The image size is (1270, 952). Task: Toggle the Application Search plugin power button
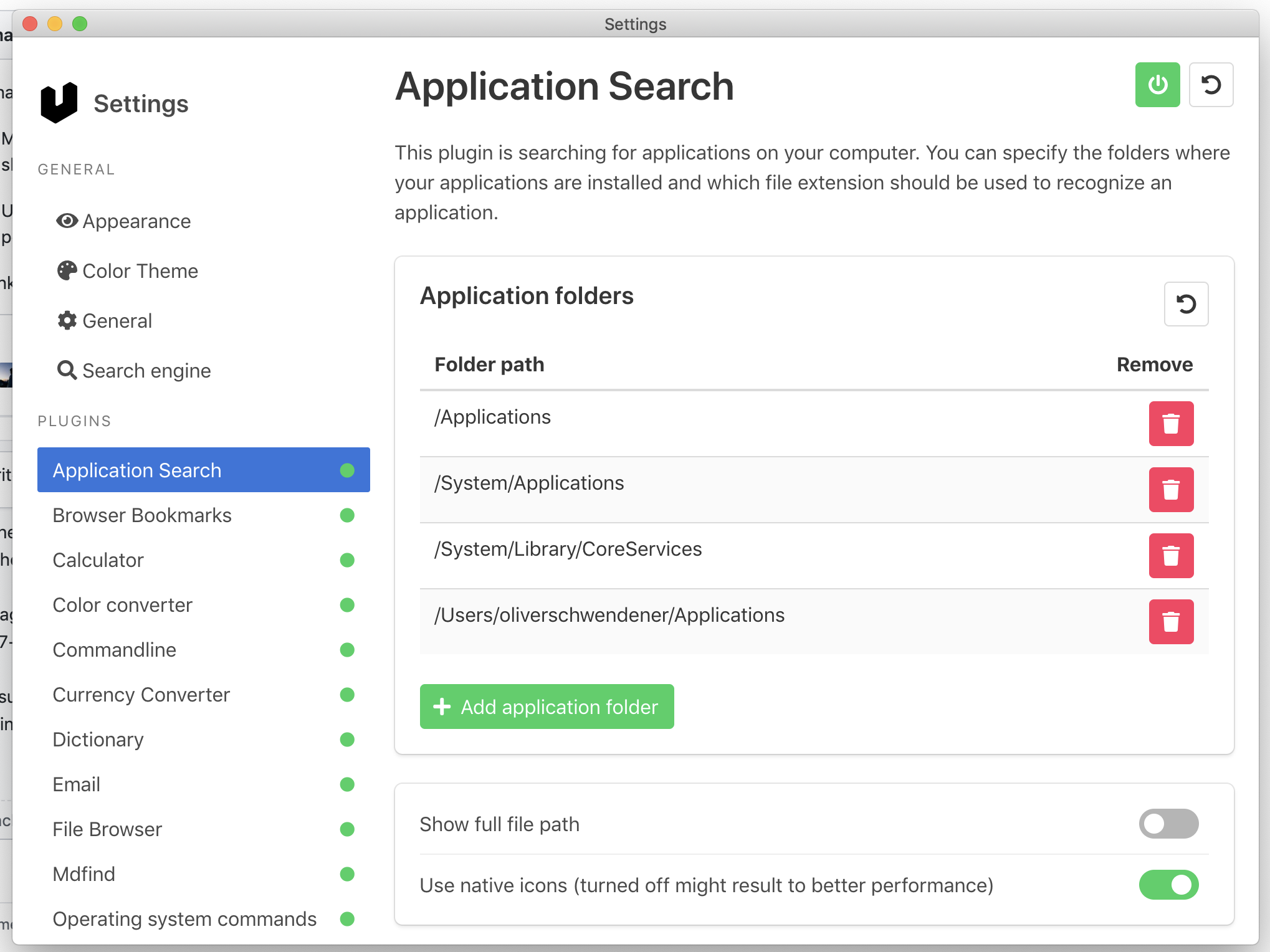click(x=1157, y=85)
